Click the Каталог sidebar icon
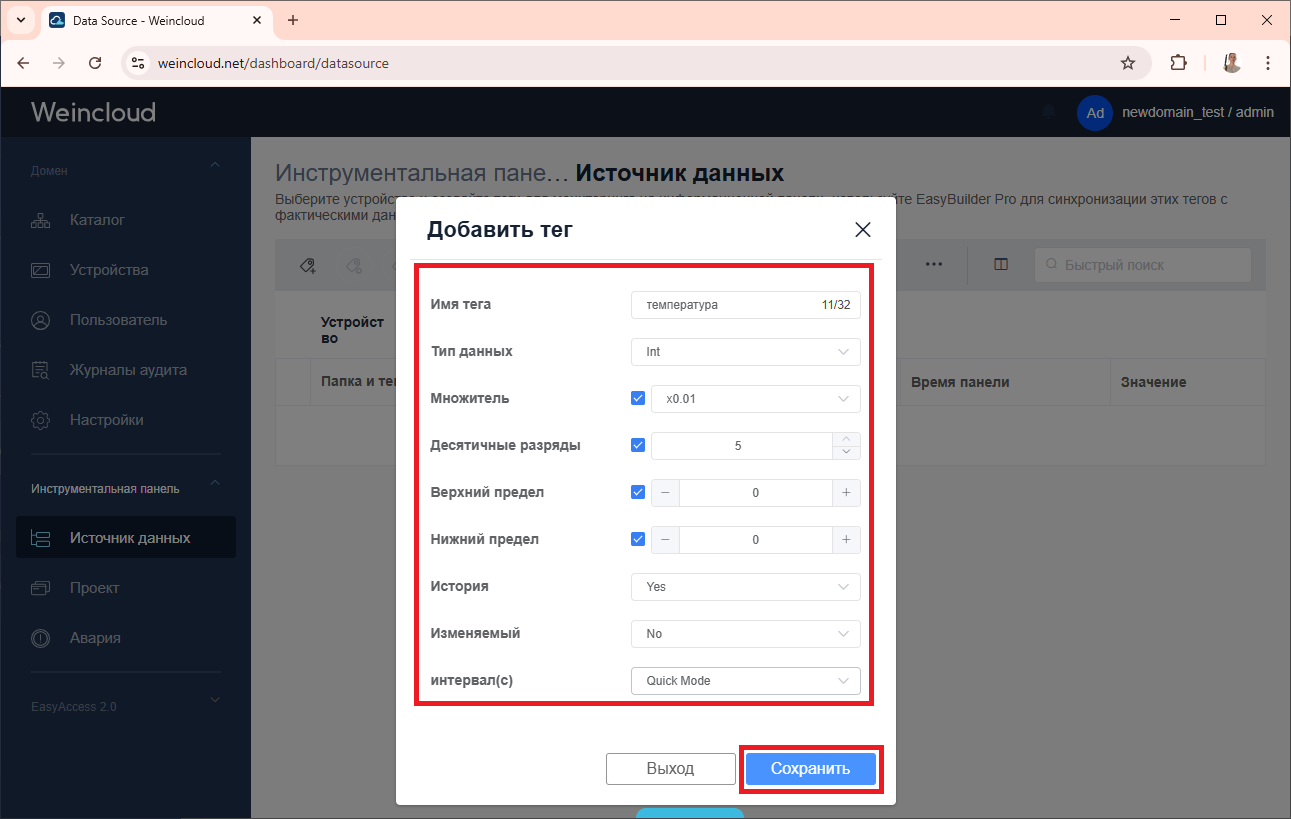This screenshot has width=1291, height=819. tap(41, 220)
